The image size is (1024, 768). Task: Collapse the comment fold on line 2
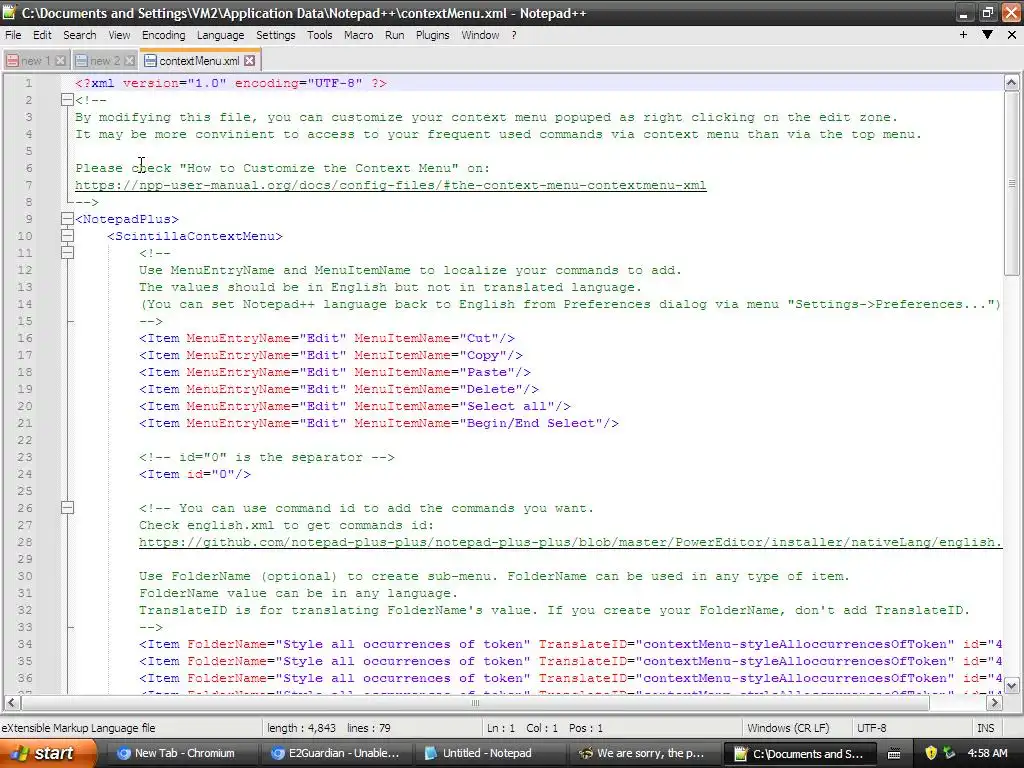click(67, 100)
